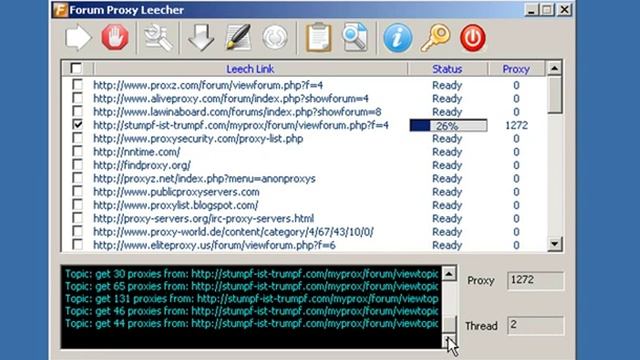The image size is (640, 360).
Task: Select the proxylist.blogspot.com link
Action: (x=176, y=205)
